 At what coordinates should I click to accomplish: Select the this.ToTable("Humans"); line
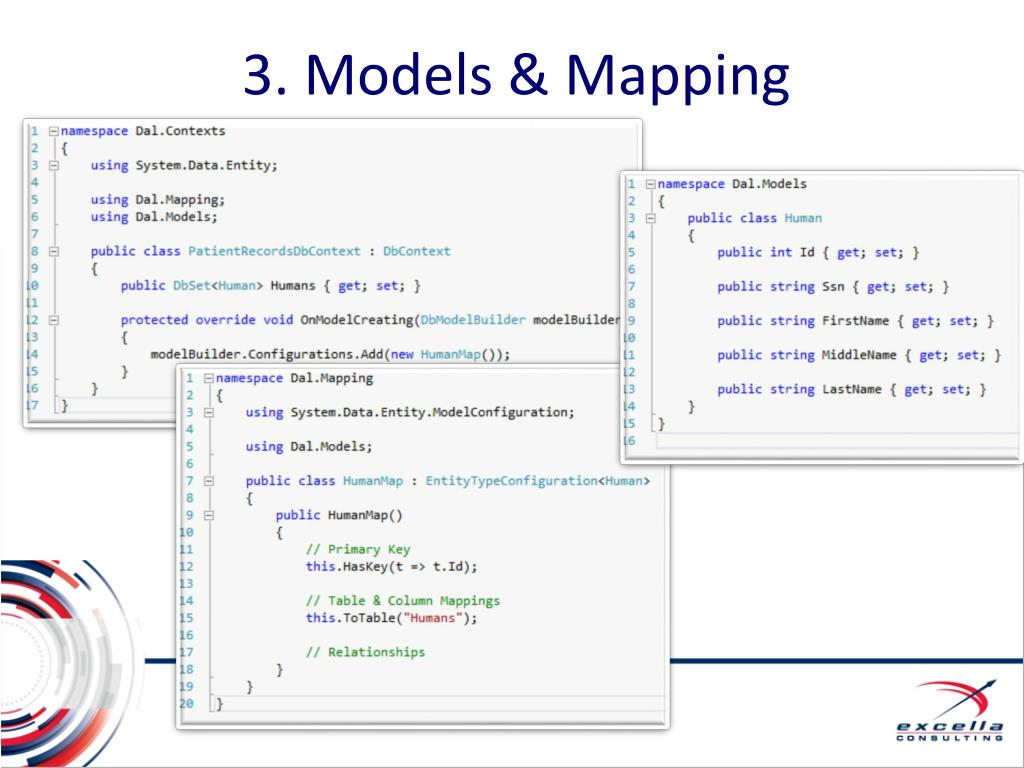[x=391, y=618]
